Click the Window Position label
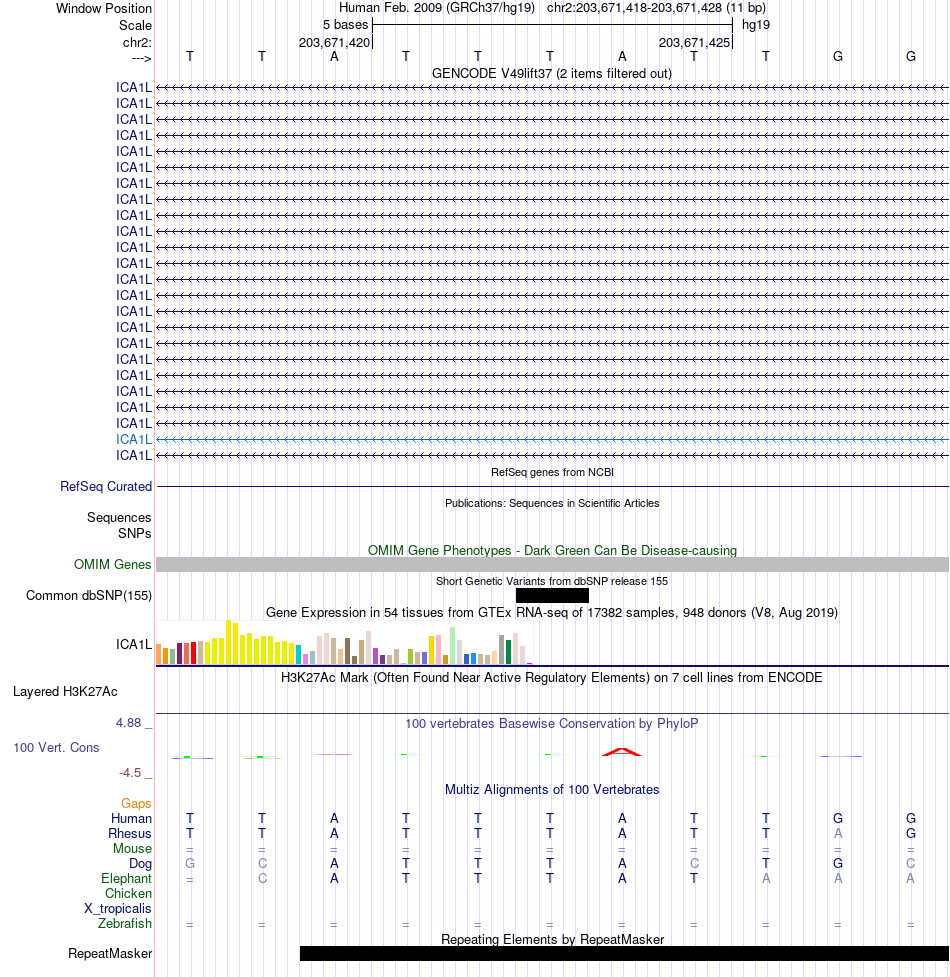 103,9
